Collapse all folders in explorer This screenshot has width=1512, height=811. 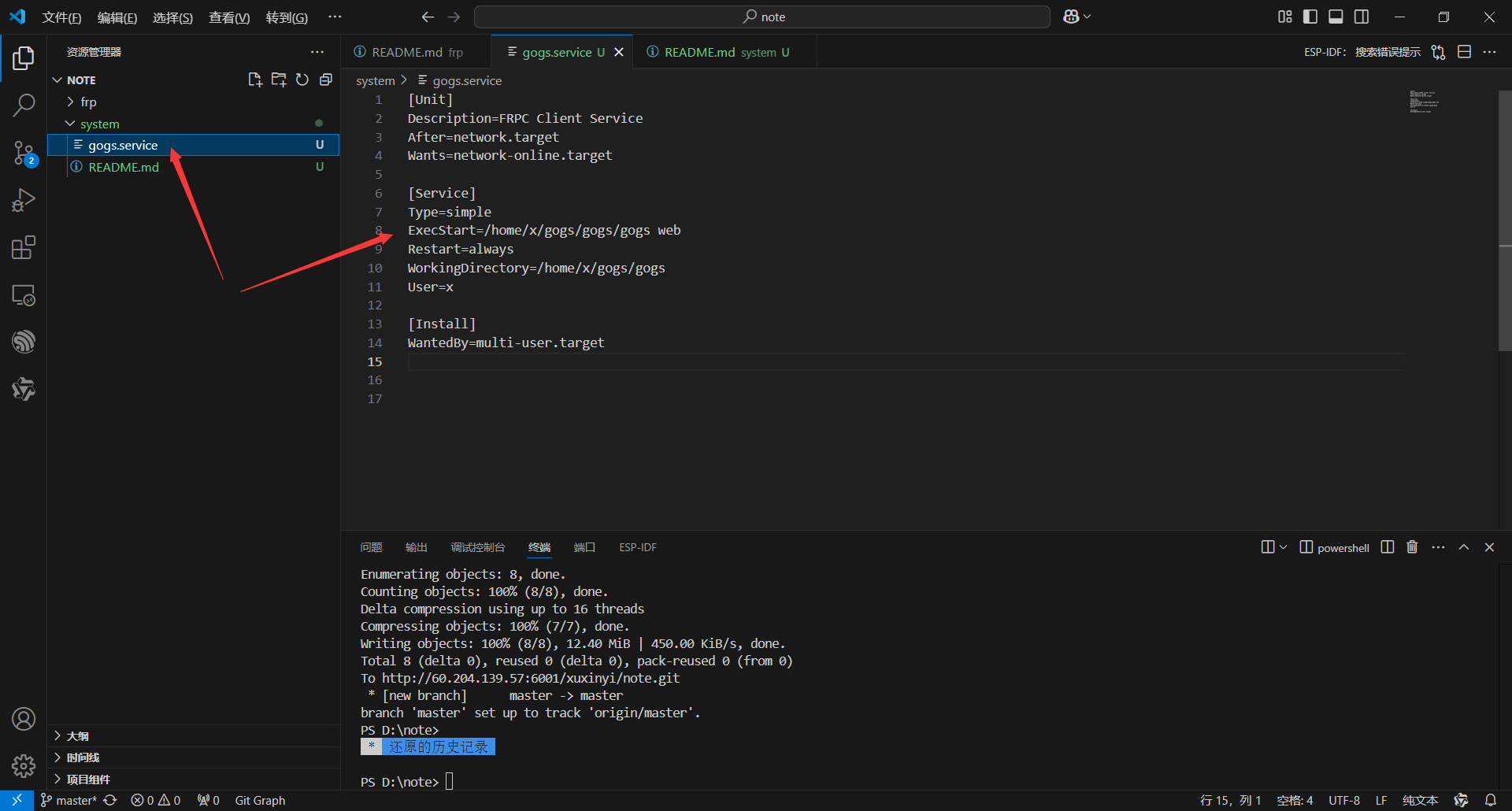click(x=325, y=80)
